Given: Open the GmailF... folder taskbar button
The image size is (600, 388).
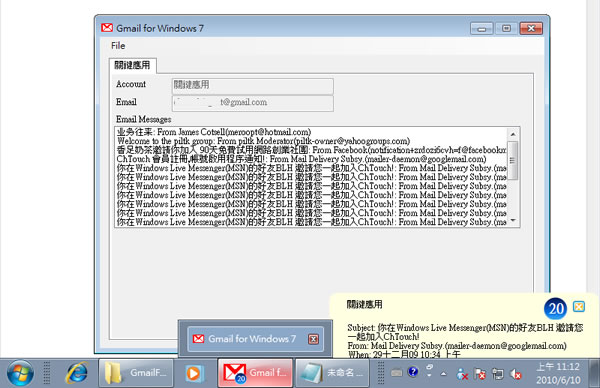Looking at the screenshot, I should [136, 373].
